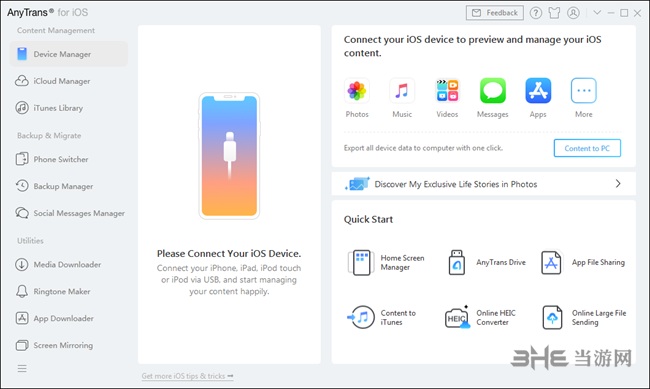Open AnyTrans Drive
The image size is (650, 389).
point(487,263)
